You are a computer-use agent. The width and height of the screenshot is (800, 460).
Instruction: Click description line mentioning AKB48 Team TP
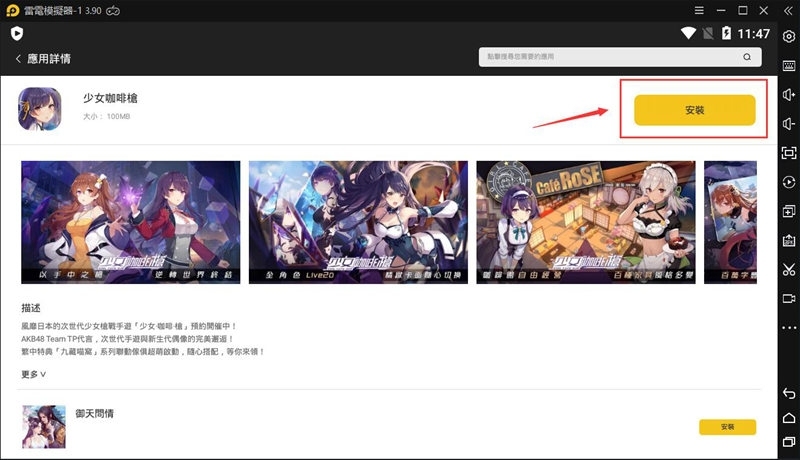[x=128, y=339]
